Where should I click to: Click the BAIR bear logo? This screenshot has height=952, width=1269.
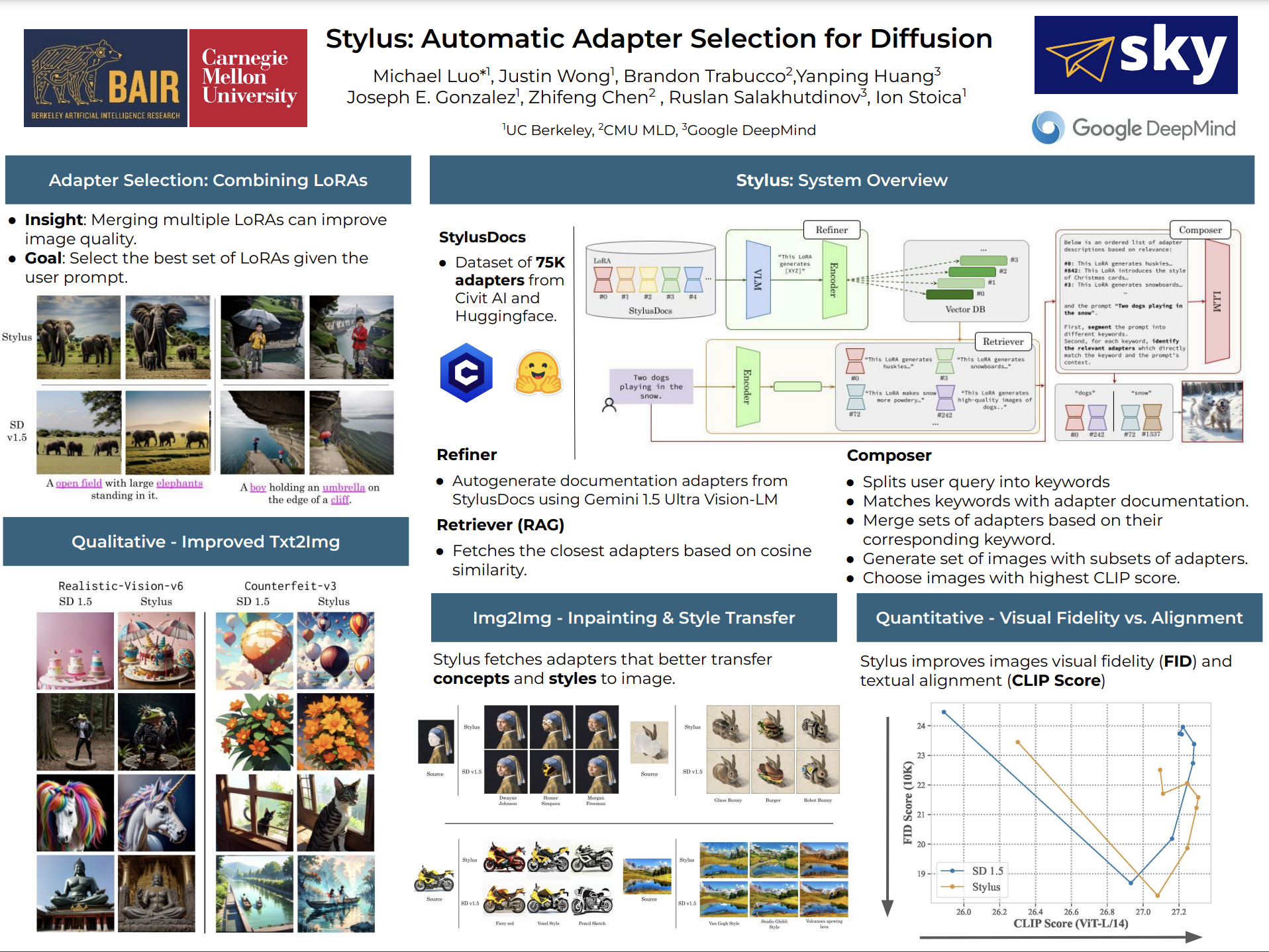click(105, 78)
